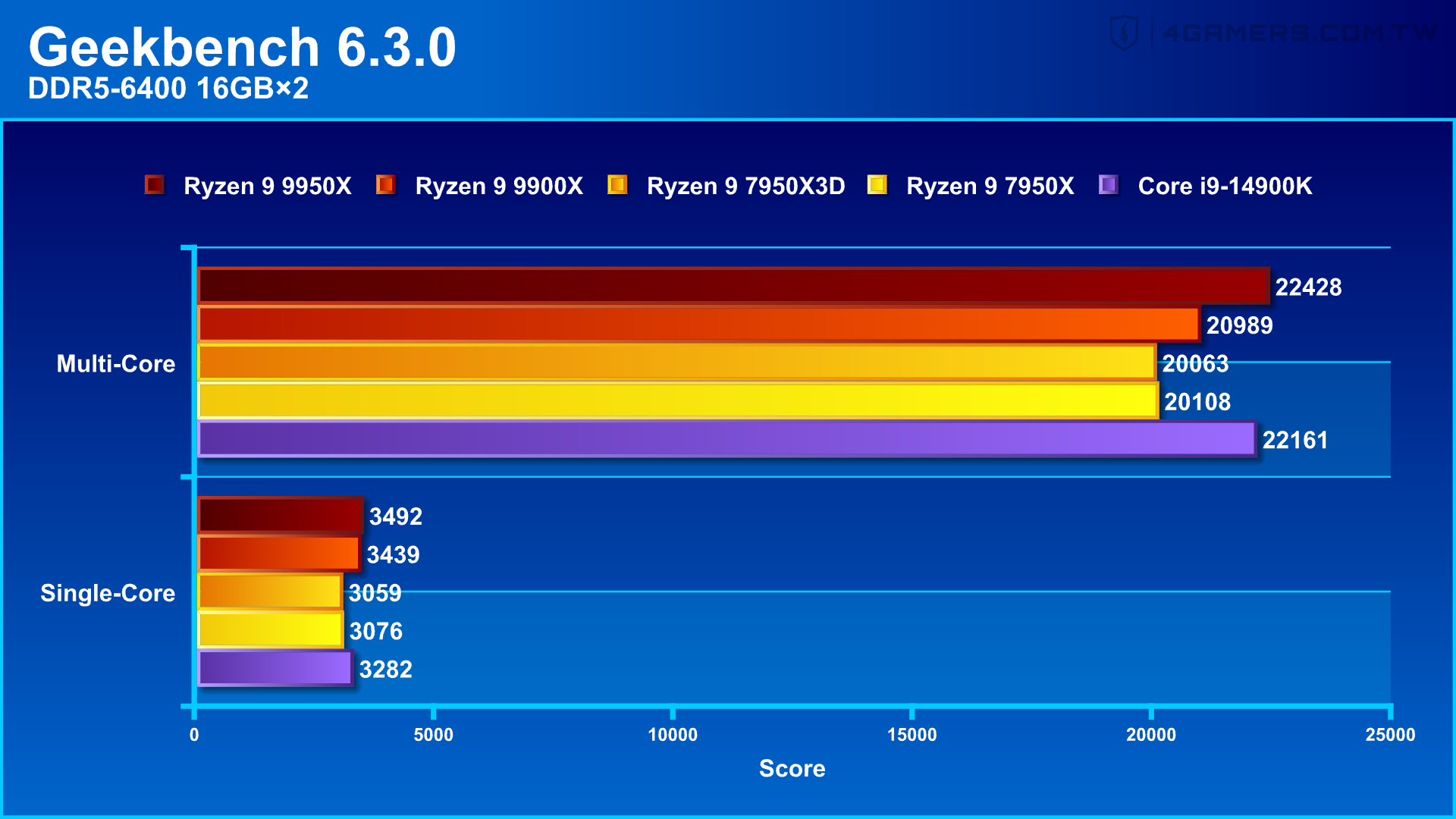Click the 22428 value label
Screen dimensions: 1456x819
click(1308, 287)
